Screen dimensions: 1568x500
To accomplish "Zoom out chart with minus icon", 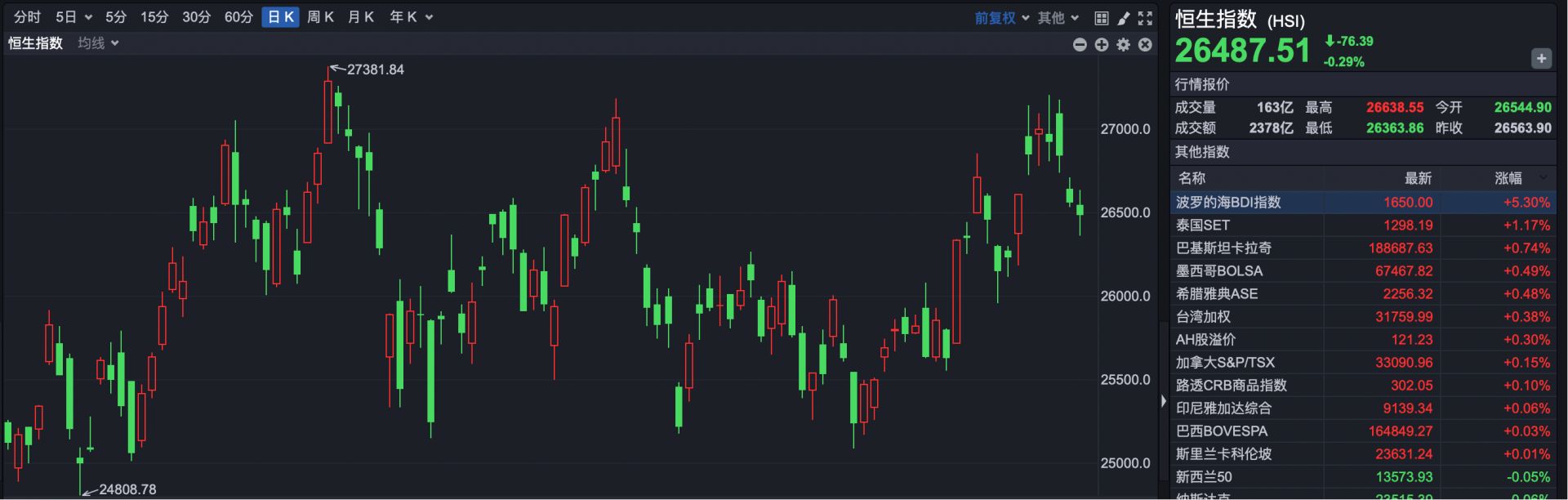I will (x=1080, y=45).
